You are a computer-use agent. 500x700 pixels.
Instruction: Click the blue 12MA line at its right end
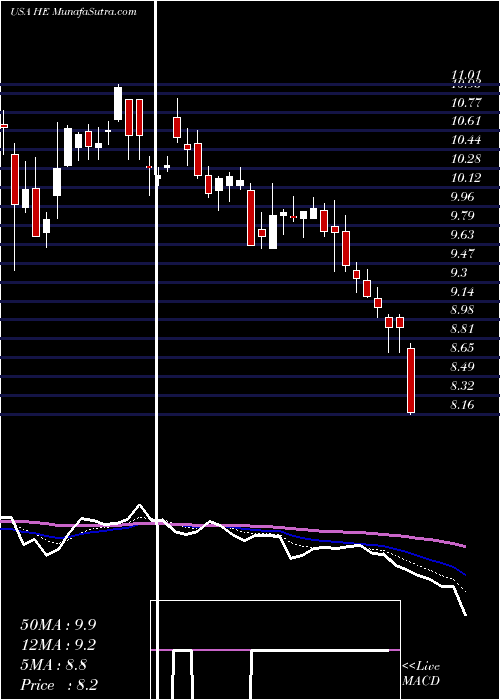[463, 573]
